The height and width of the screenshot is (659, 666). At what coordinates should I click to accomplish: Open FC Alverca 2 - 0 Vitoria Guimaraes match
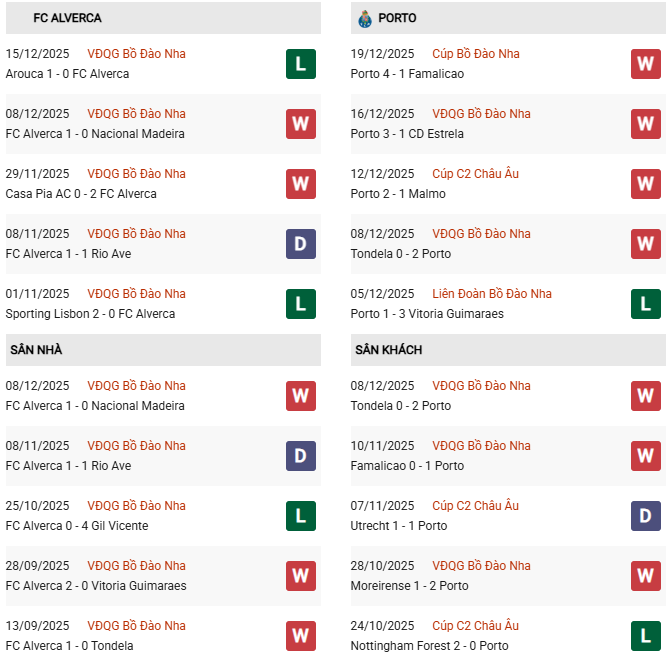[96, 586]
